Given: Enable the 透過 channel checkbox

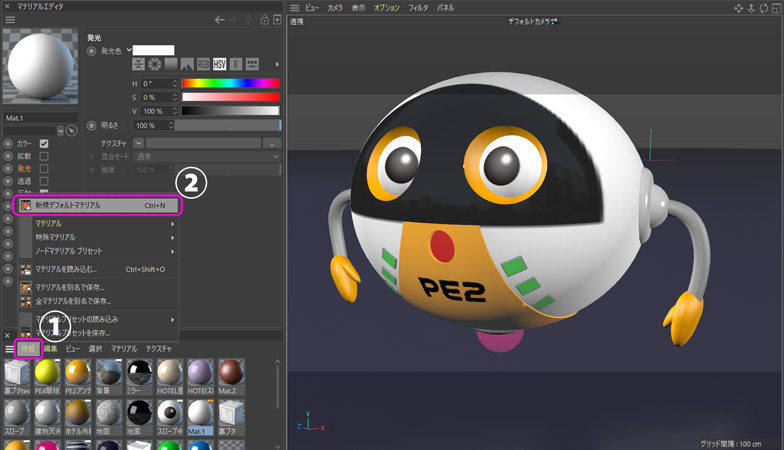Looking at the screenshot, I should (44, 181).
